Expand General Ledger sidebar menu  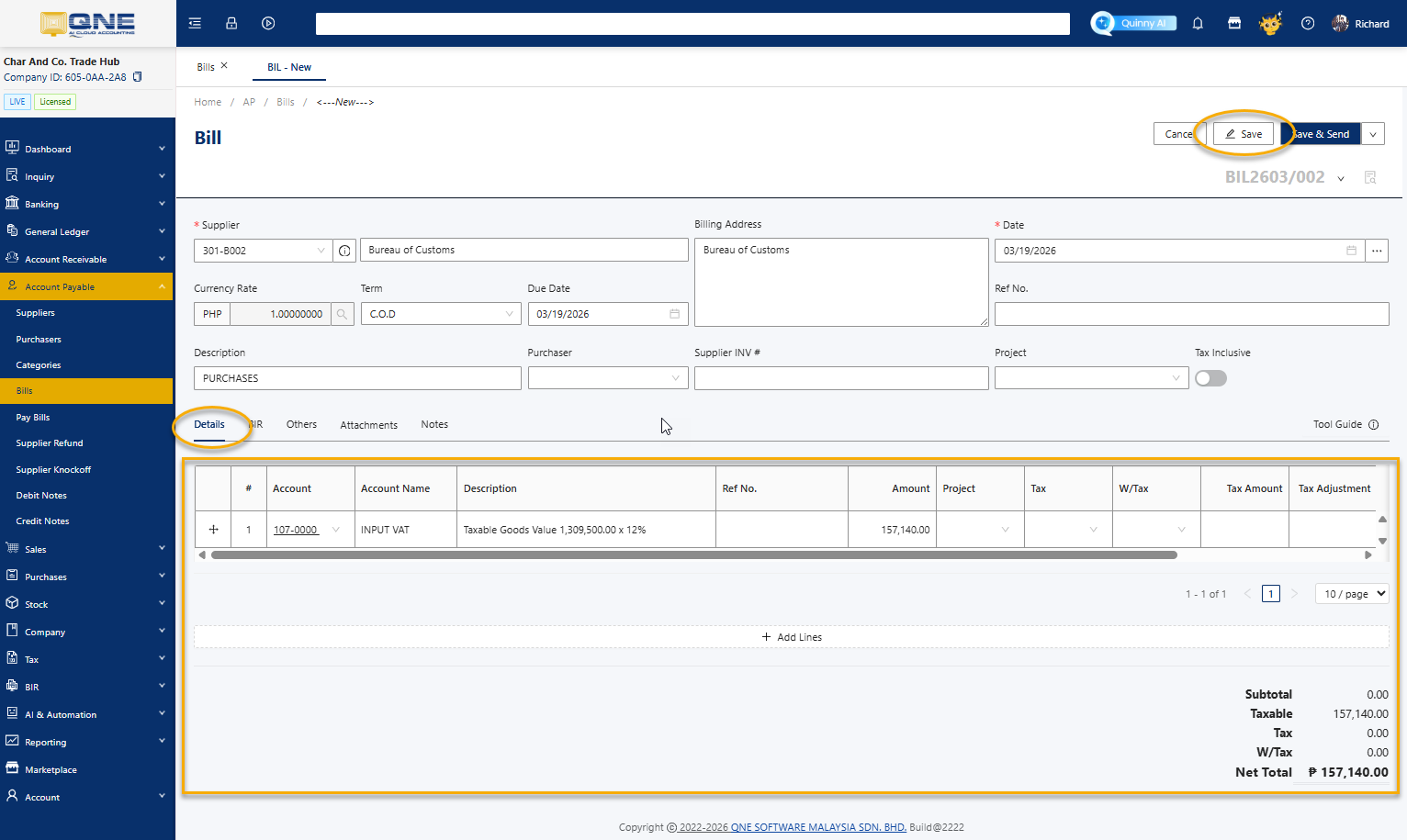86,231
